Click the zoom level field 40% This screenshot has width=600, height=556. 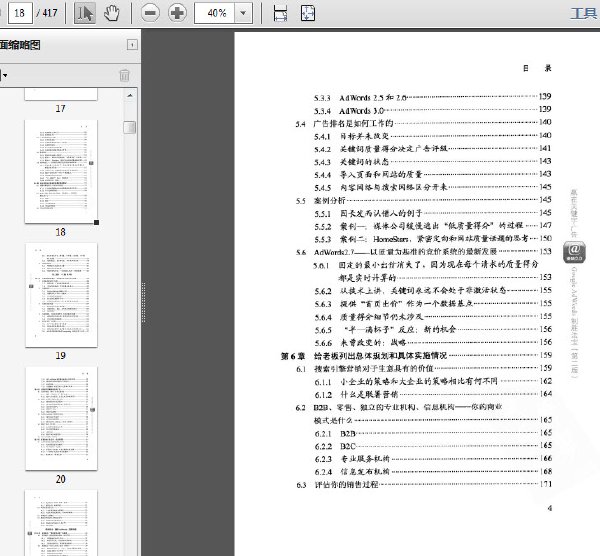tap(214, 13)
